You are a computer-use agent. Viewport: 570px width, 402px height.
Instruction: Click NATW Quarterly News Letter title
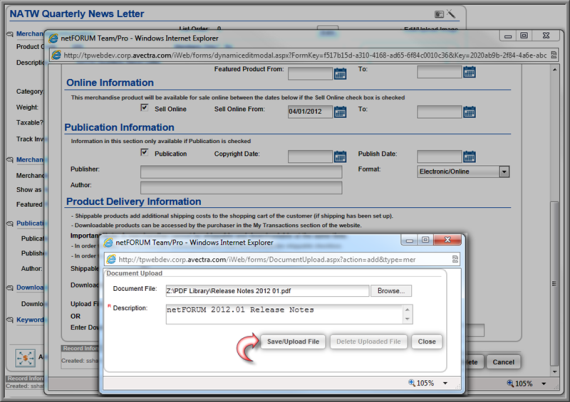pos(77,14)
